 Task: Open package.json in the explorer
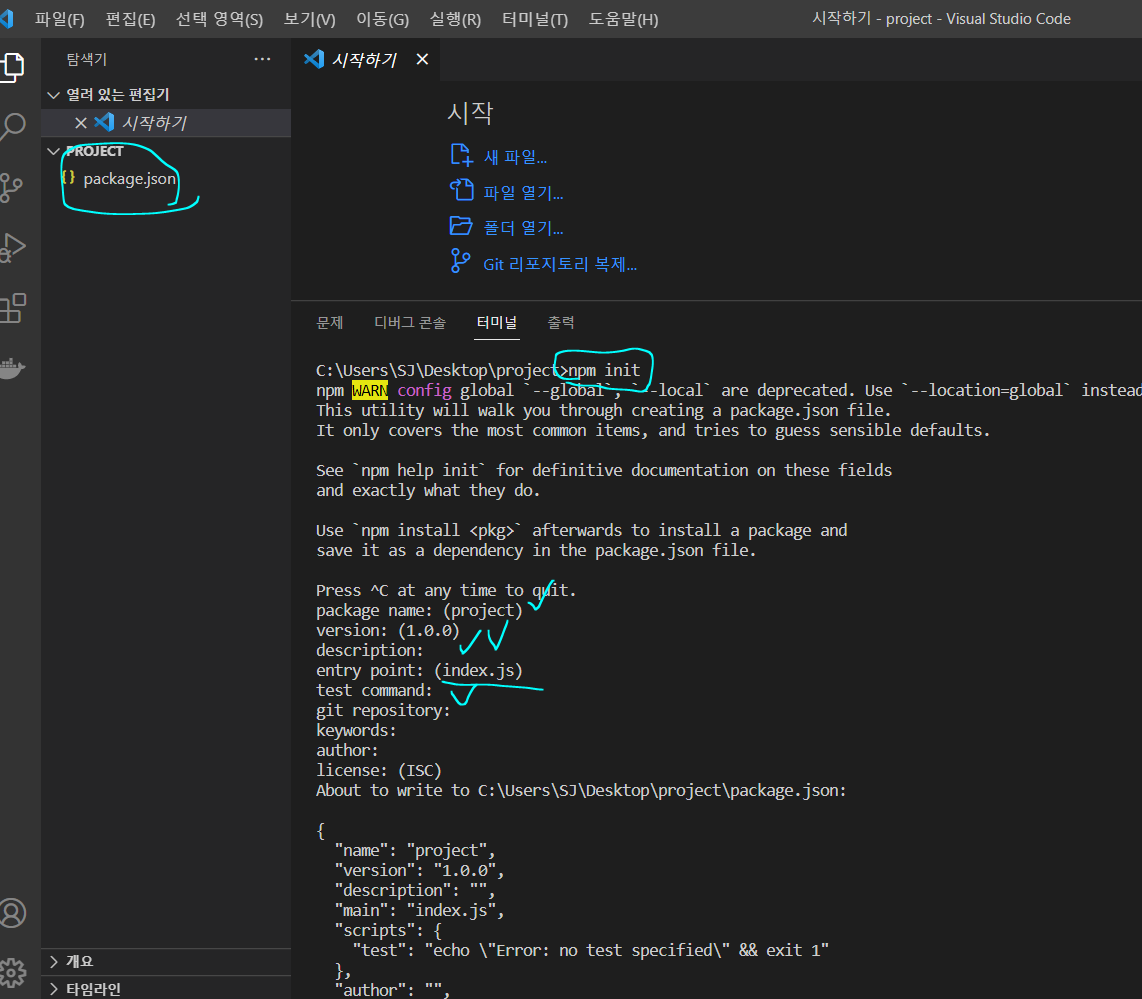pos(130,178)
